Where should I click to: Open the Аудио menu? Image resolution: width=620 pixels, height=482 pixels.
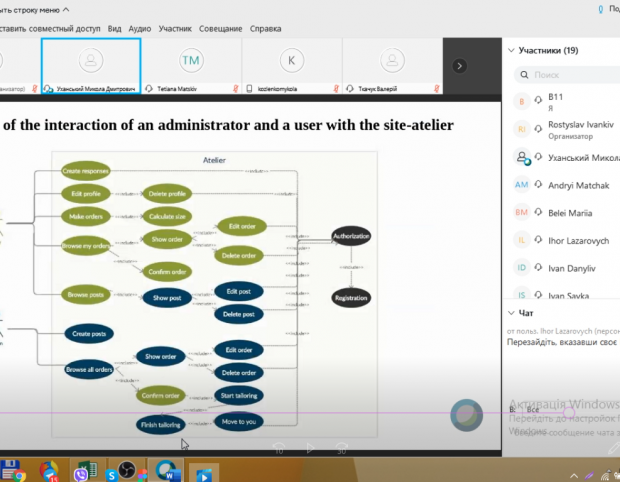pyautogui.click(x=140, y=29)
